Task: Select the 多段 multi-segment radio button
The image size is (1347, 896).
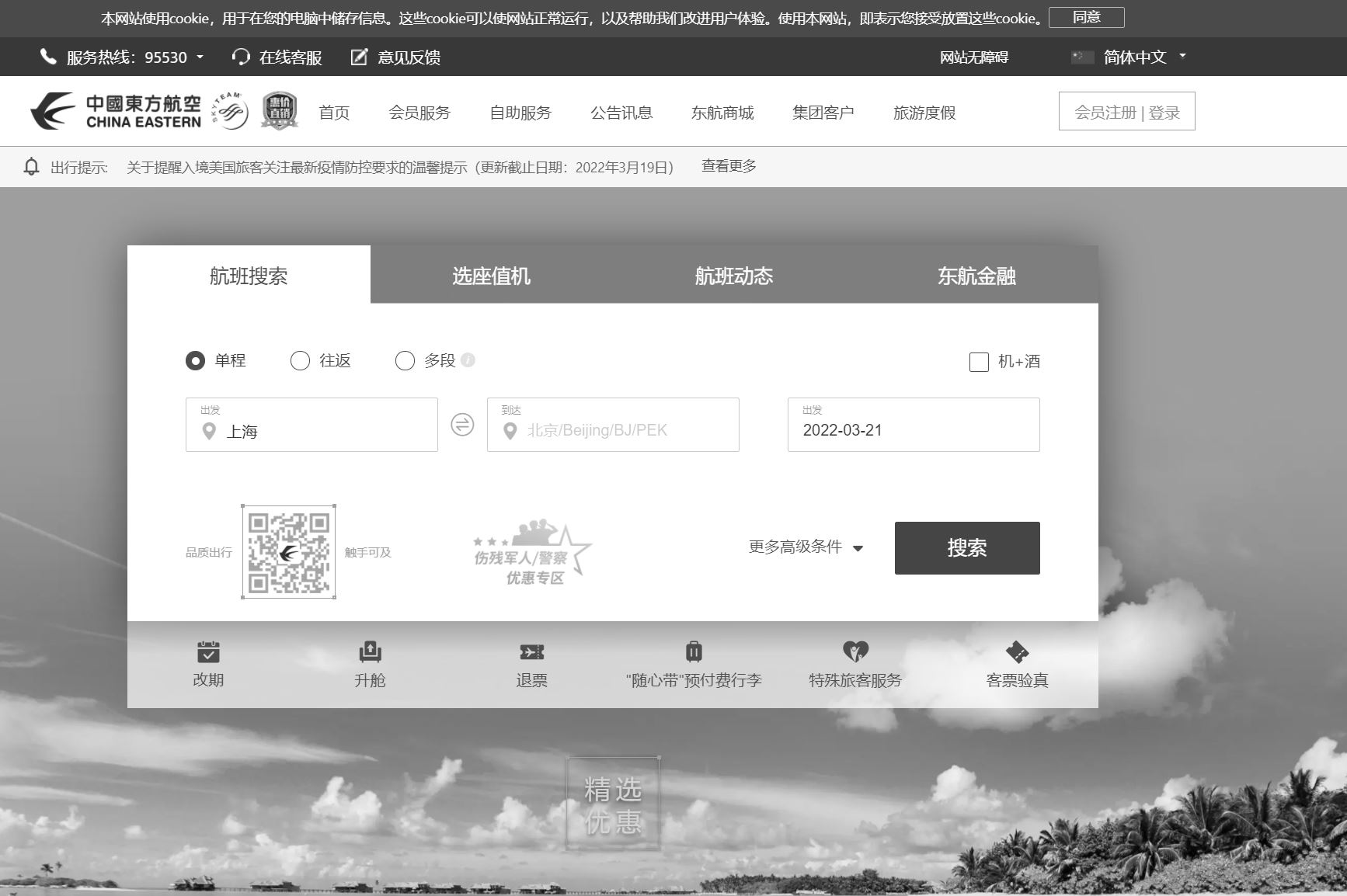Action: (405, 361)
